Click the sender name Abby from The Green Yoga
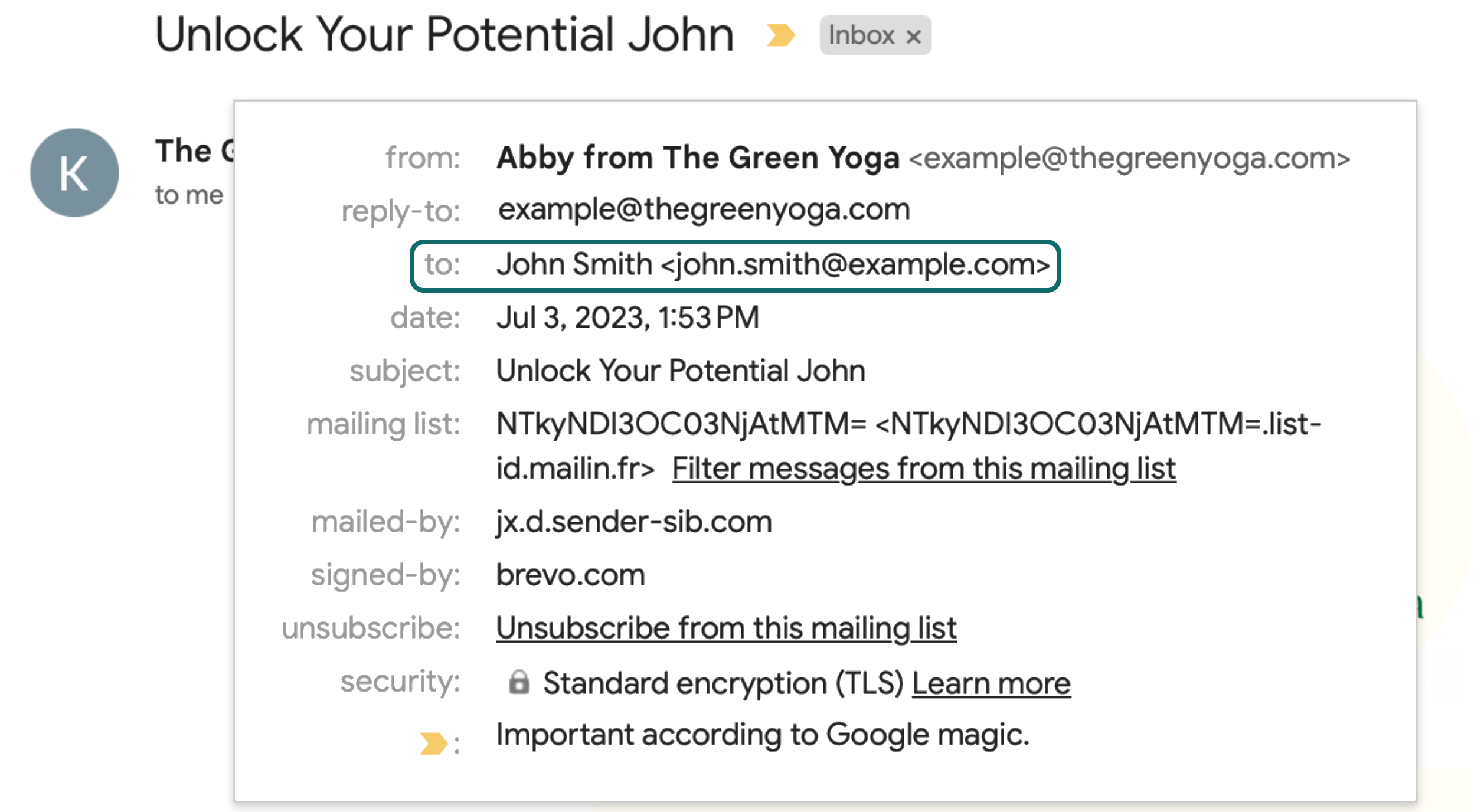Screen dimensions: 1484x812 [x=698, y=158]
